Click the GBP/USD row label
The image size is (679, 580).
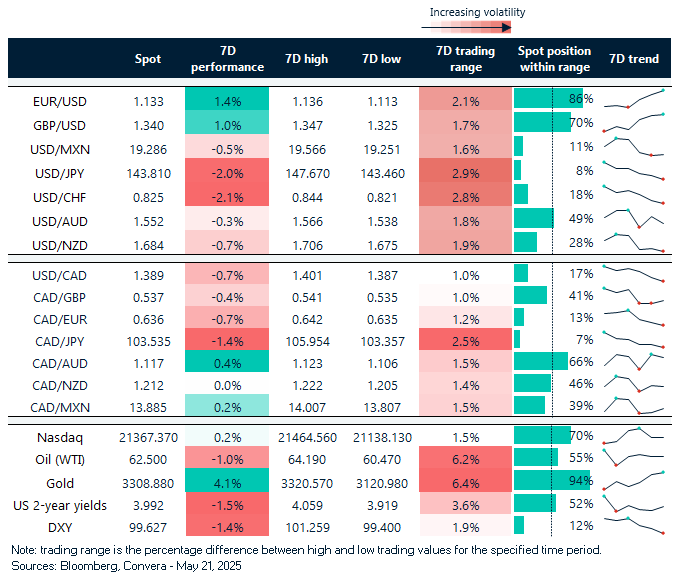click(61, 123)
